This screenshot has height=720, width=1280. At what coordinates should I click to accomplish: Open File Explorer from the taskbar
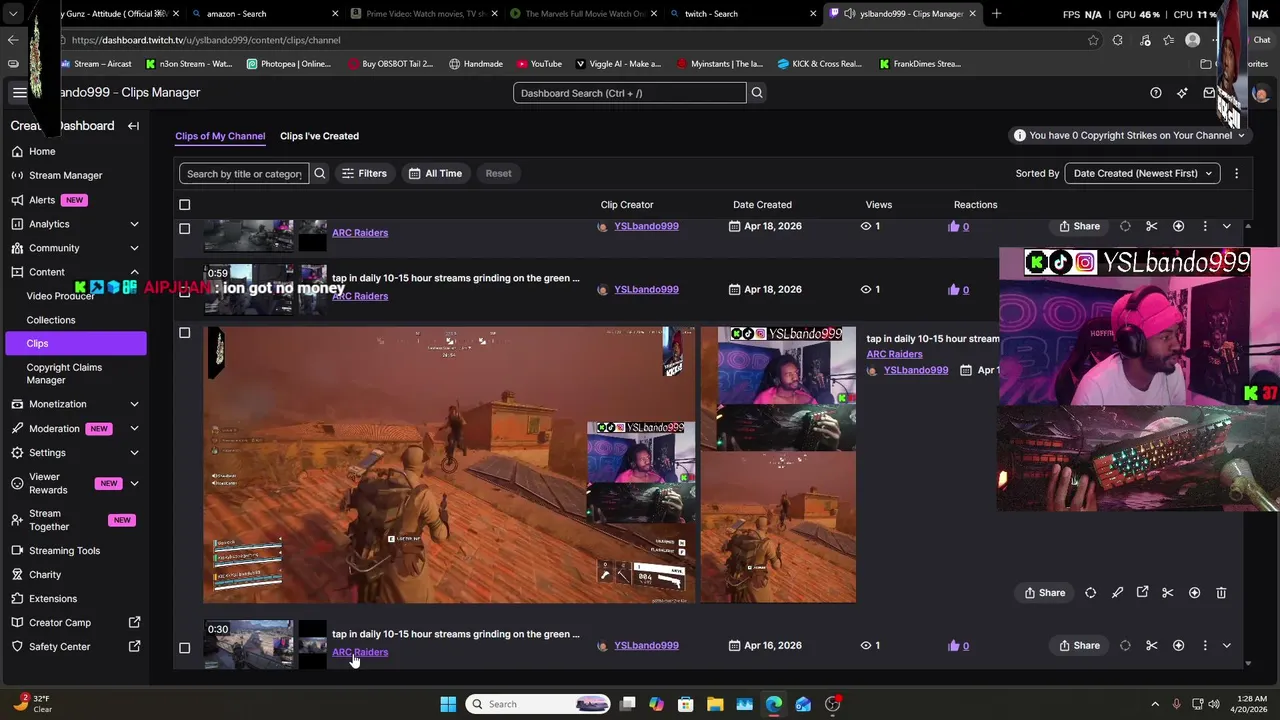(x=715, y=704)
